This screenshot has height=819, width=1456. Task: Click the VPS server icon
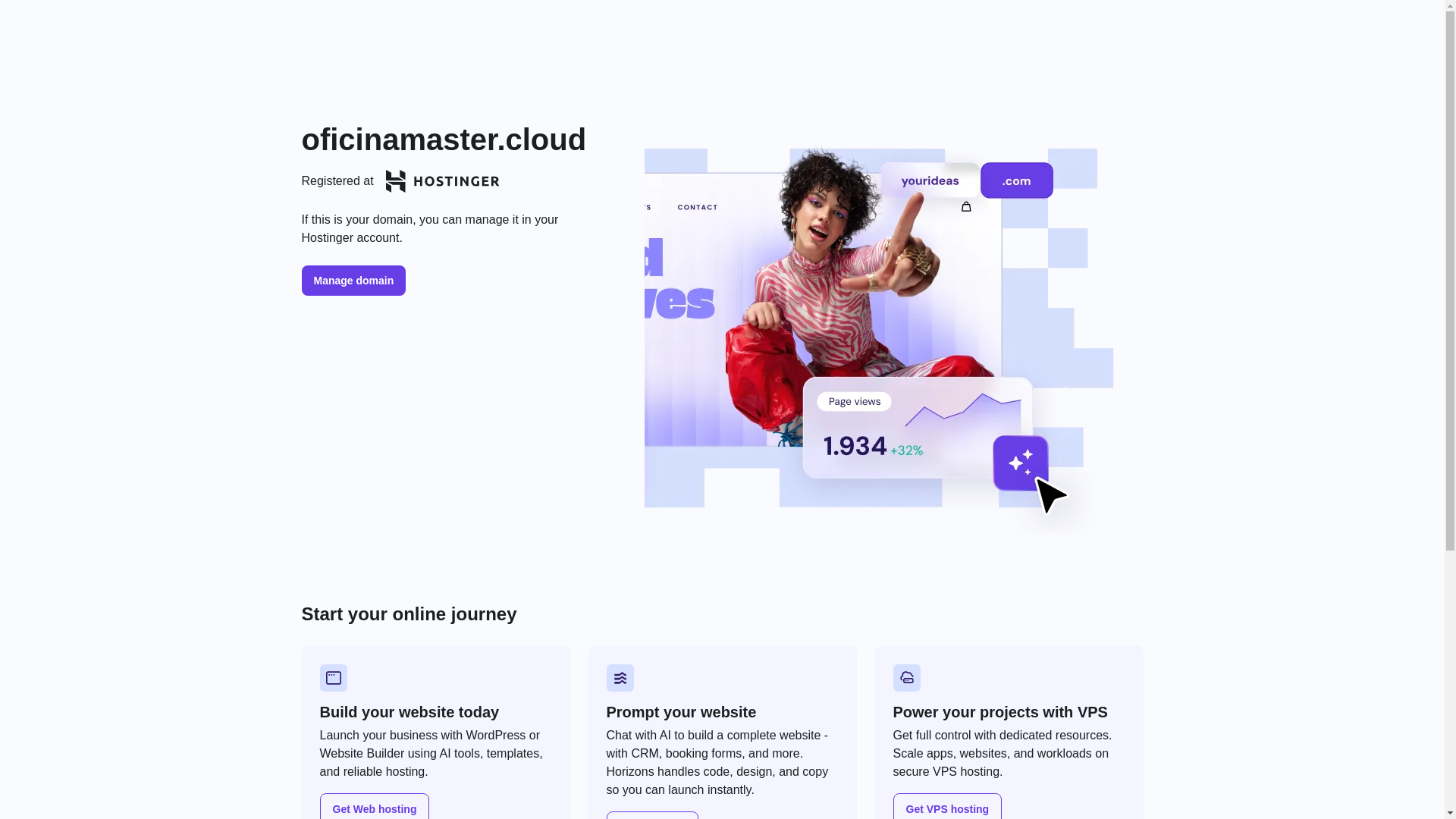(906, 678)
